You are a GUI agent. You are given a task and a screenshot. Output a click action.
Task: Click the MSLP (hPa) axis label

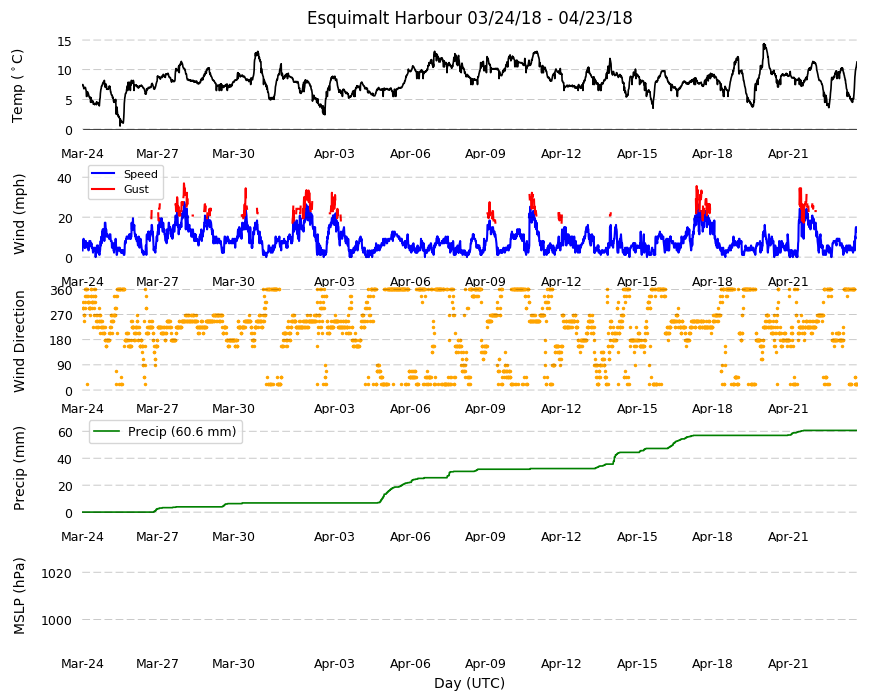pos(19,596)
